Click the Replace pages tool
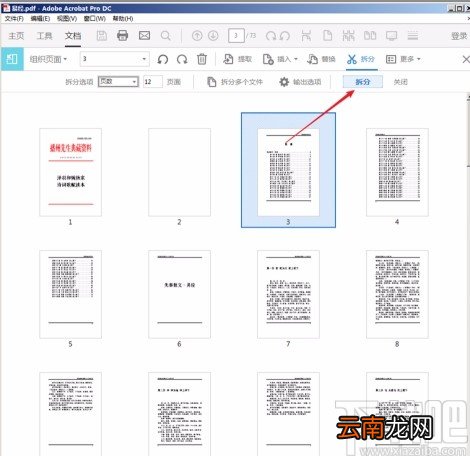470x456 pixels. tap(321, 59)
